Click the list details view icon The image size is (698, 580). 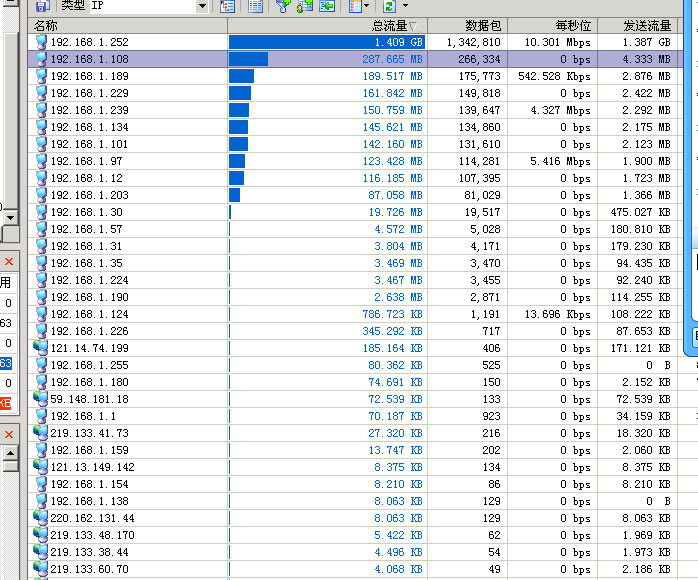(x=255, y=6)
